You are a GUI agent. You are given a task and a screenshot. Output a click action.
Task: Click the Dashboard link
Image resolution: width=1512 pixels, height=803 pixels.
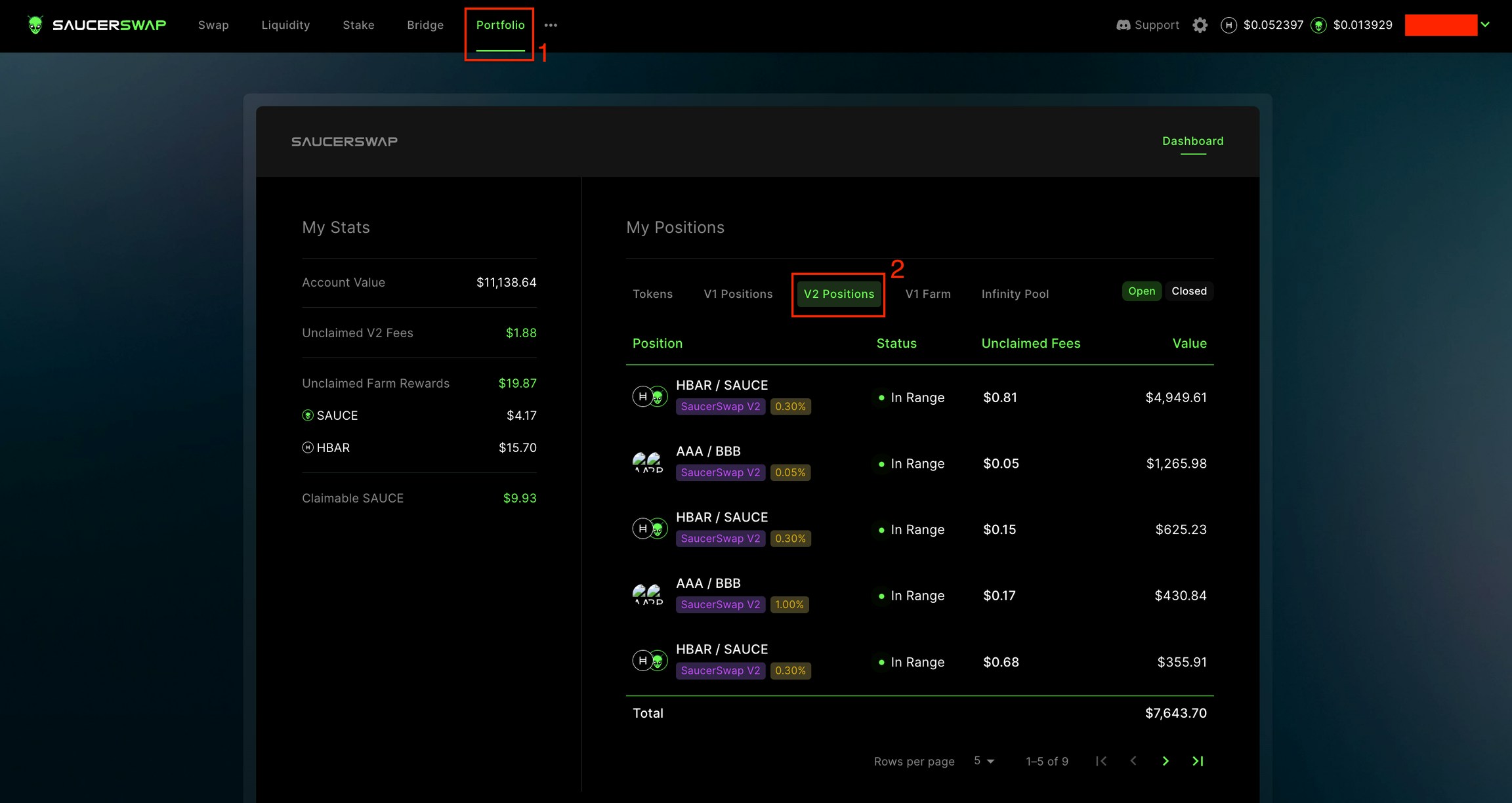click(1192, 141)
